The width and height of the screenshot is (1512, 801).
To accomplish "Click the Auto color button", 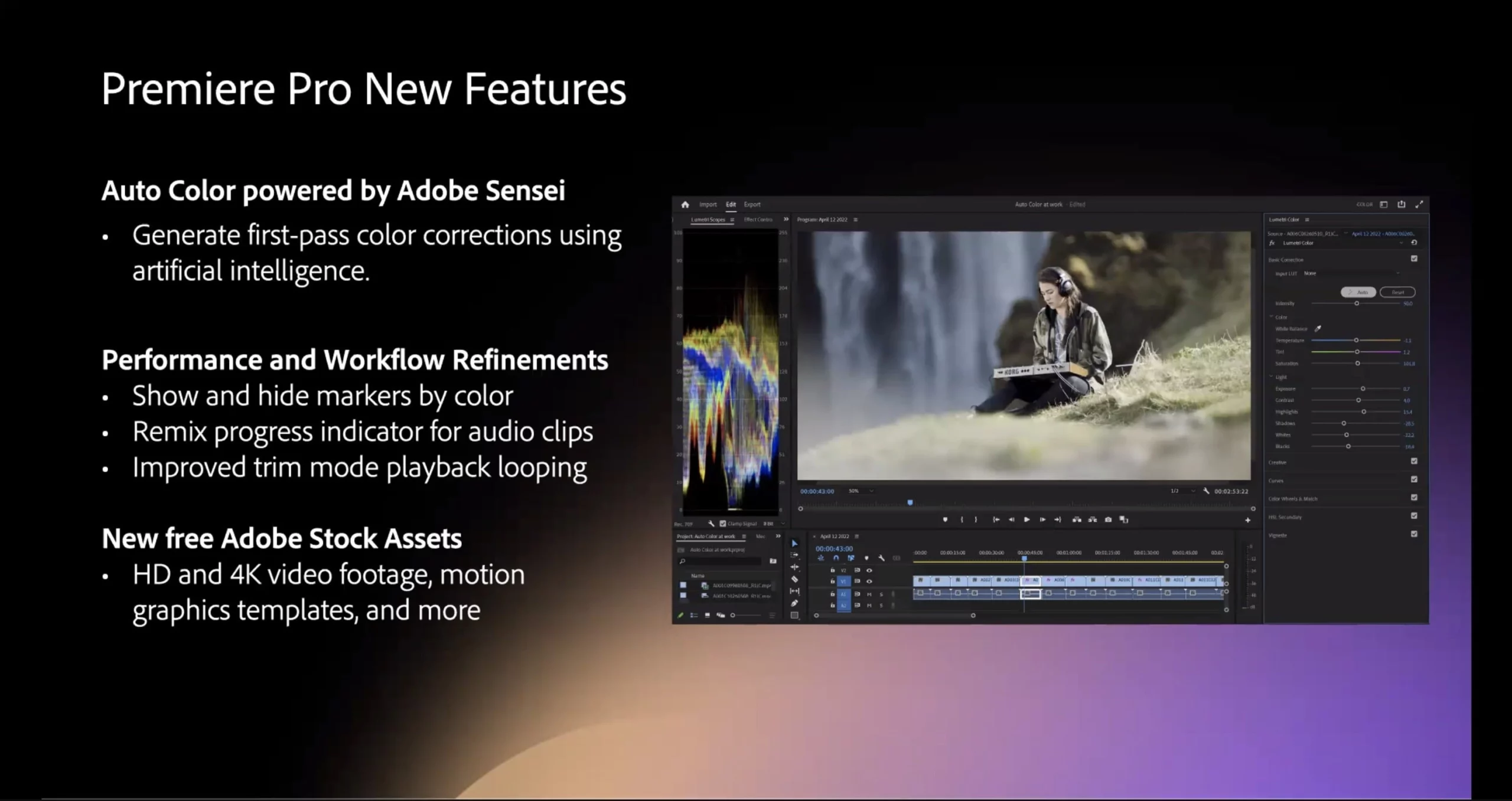I will 1358,292.
